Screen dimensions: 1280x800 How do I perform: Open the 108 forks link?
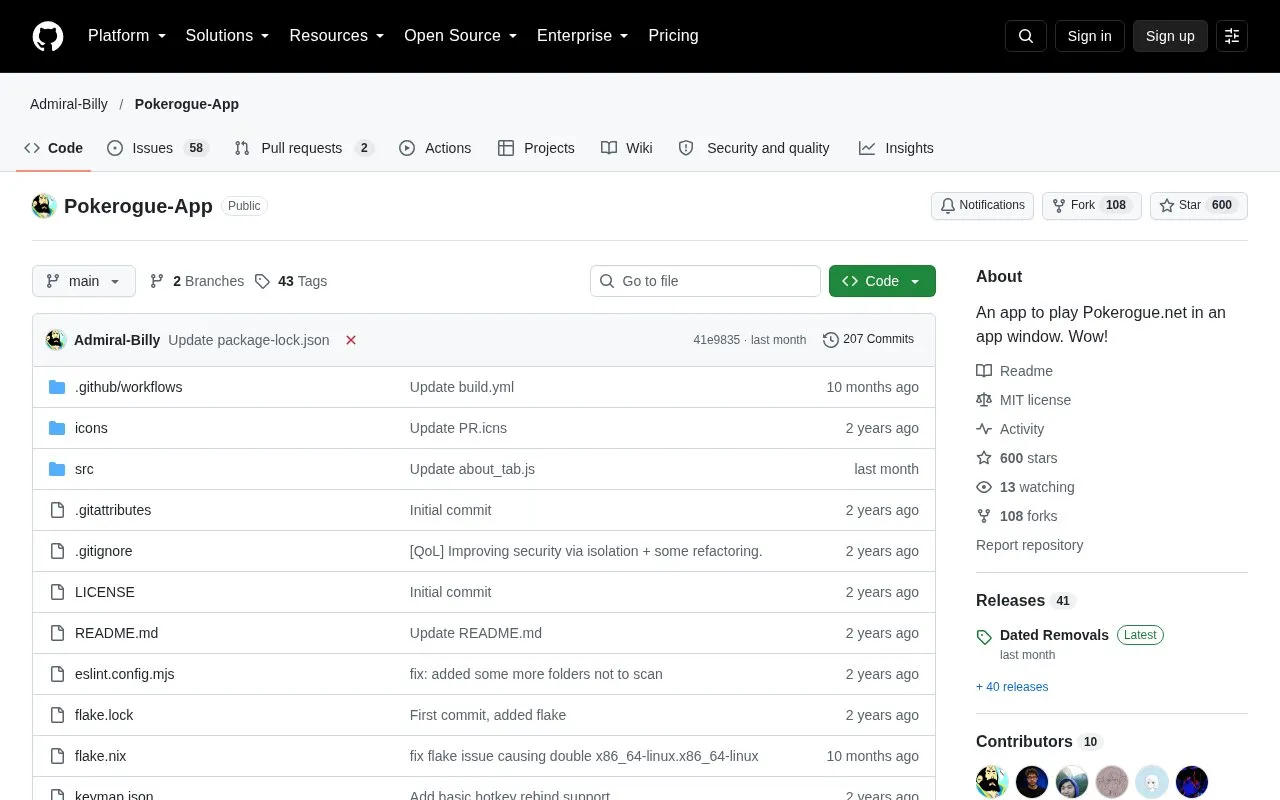pyautogui.click(x=1028, y=516)
